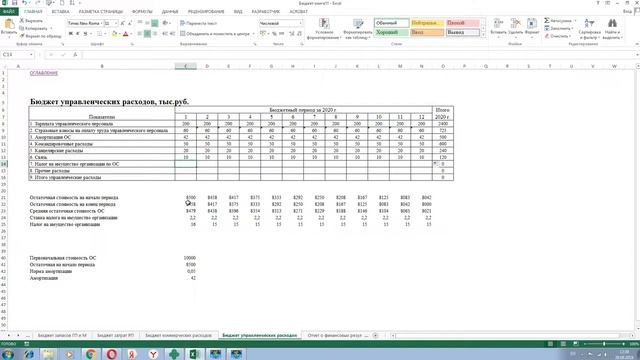
Task: Click Decrease font size icon
Action: coord(130,23)
